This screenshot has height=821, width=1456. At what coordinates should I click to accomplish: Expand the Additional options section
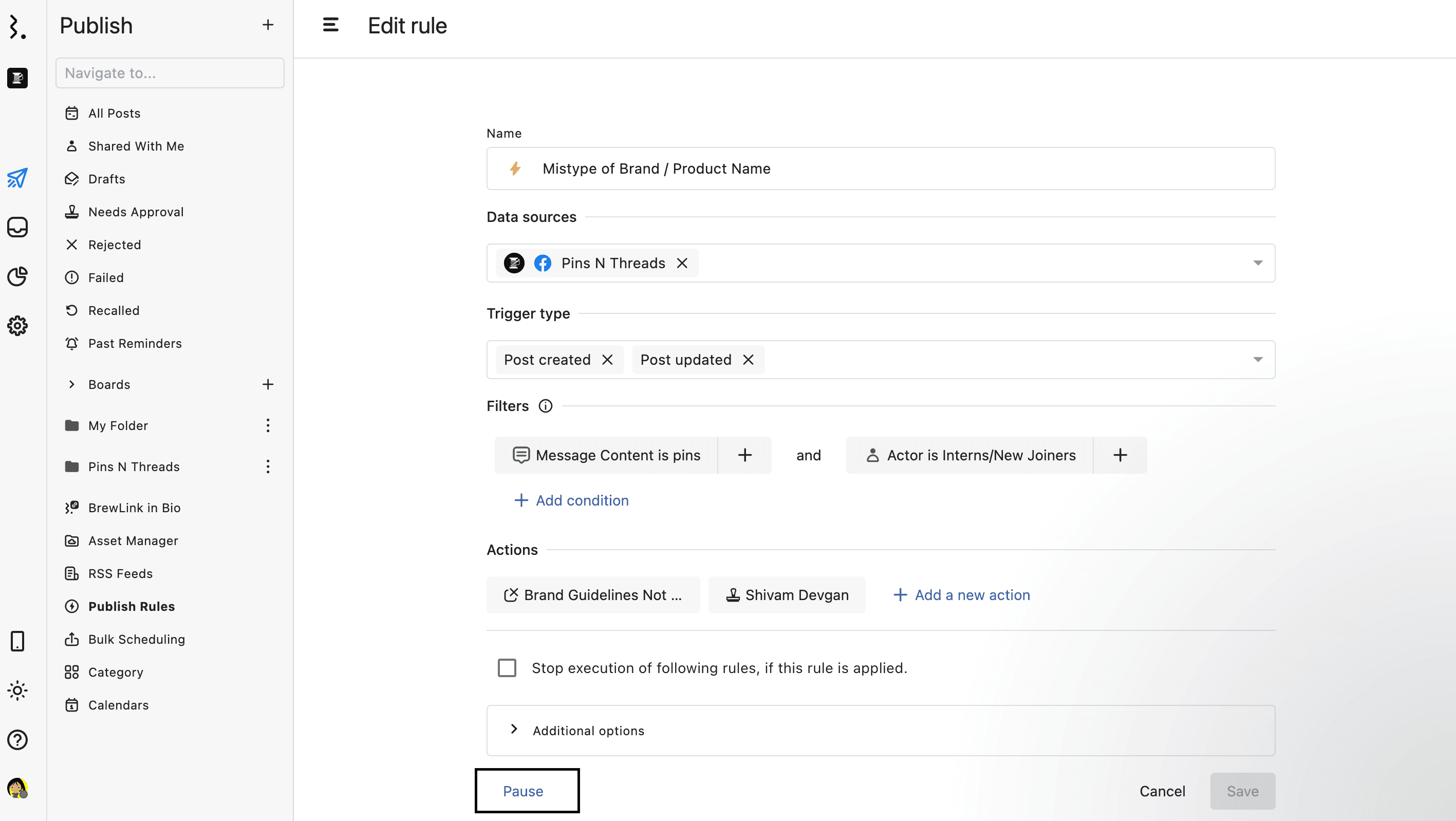tap(588, 731)
